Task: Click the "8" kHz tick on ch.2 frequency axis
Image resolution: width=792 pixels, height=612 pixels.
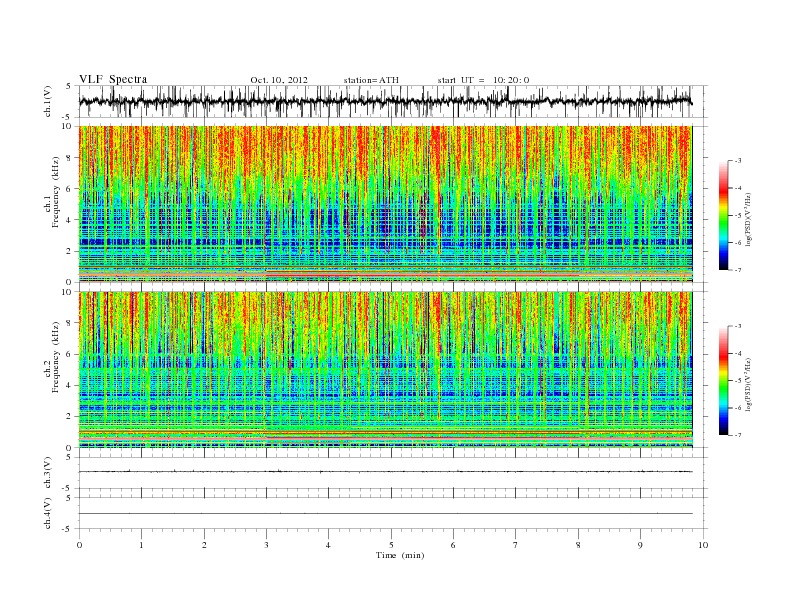Action: pos(70,323)
